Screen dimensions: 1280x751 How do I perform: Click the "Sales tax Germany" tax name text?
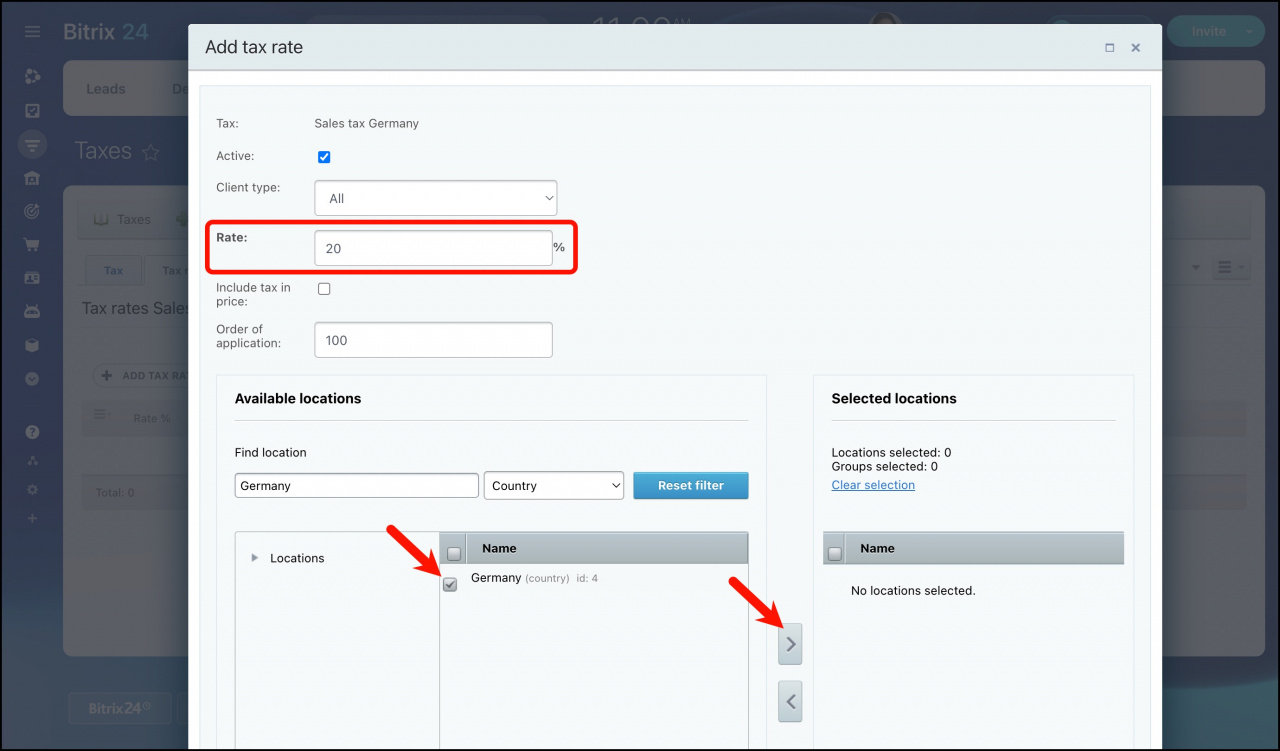[366, 124]
